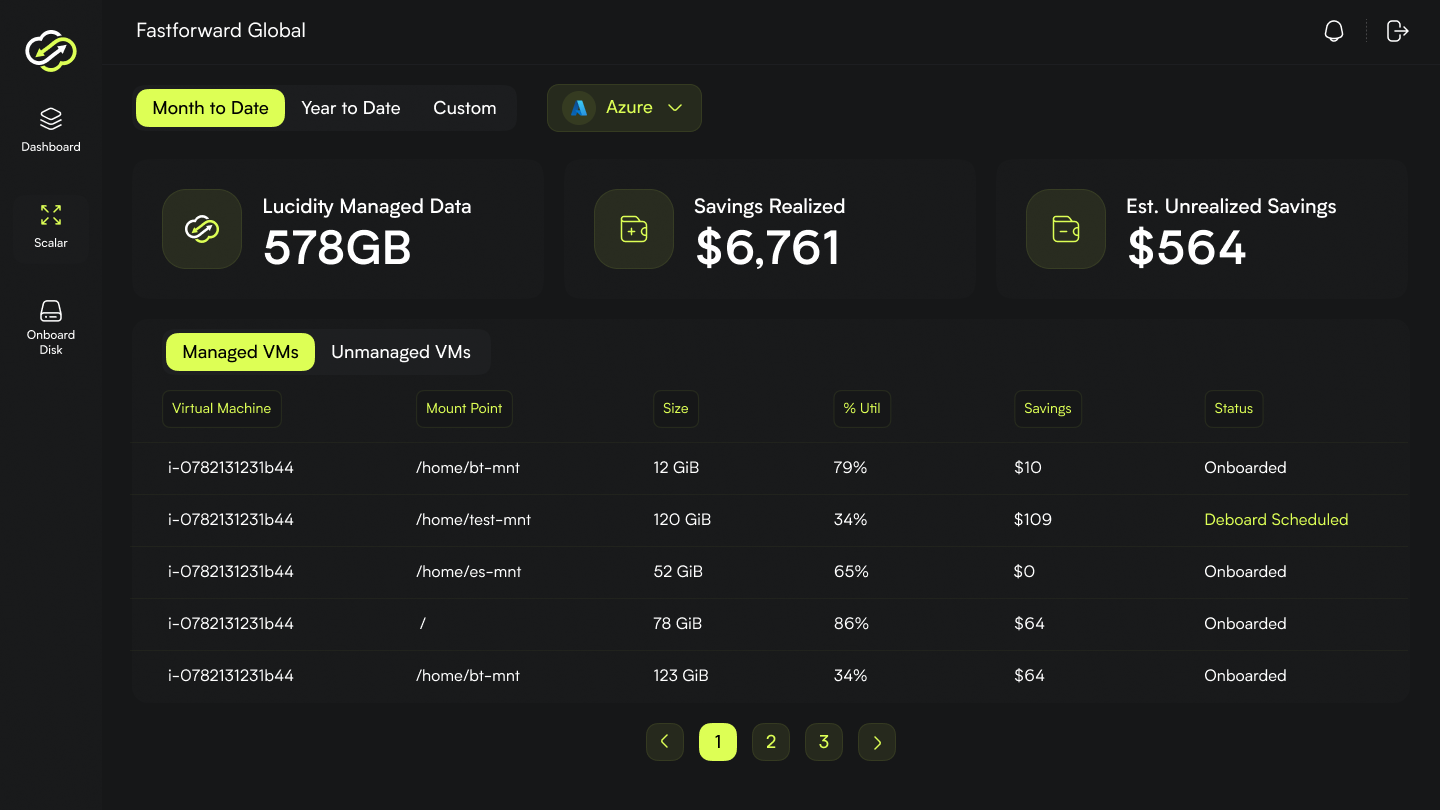
Task: Click the Lucidity Managed Data cloud icon
Action: 202,229
